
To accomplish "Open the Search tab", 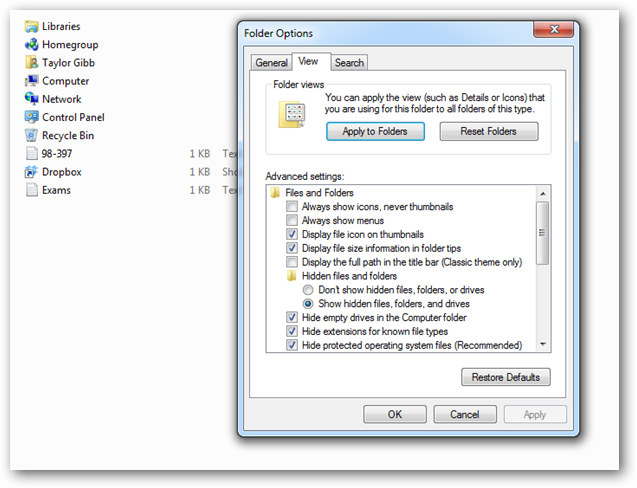I will (349, 63).
